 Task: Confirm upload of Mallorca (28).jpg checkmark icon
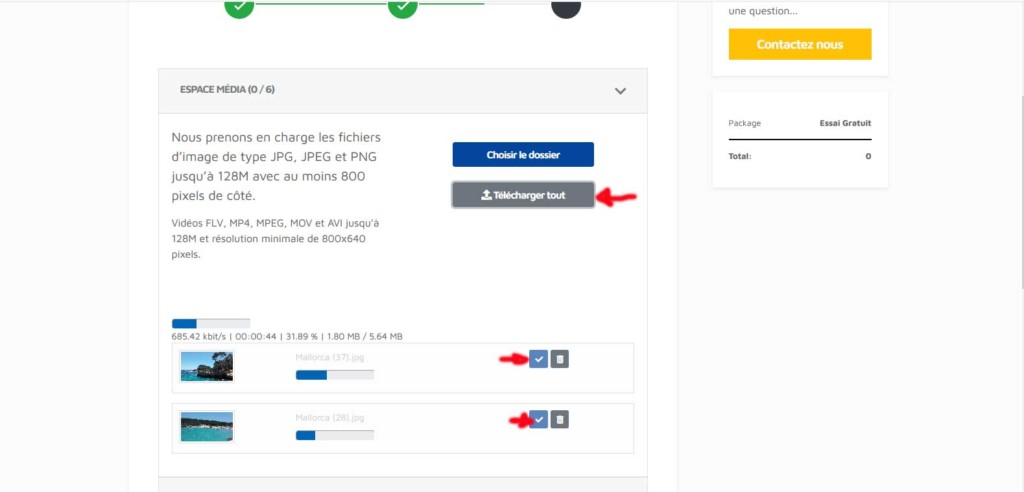pyautogui.click(x=538, y=419)
